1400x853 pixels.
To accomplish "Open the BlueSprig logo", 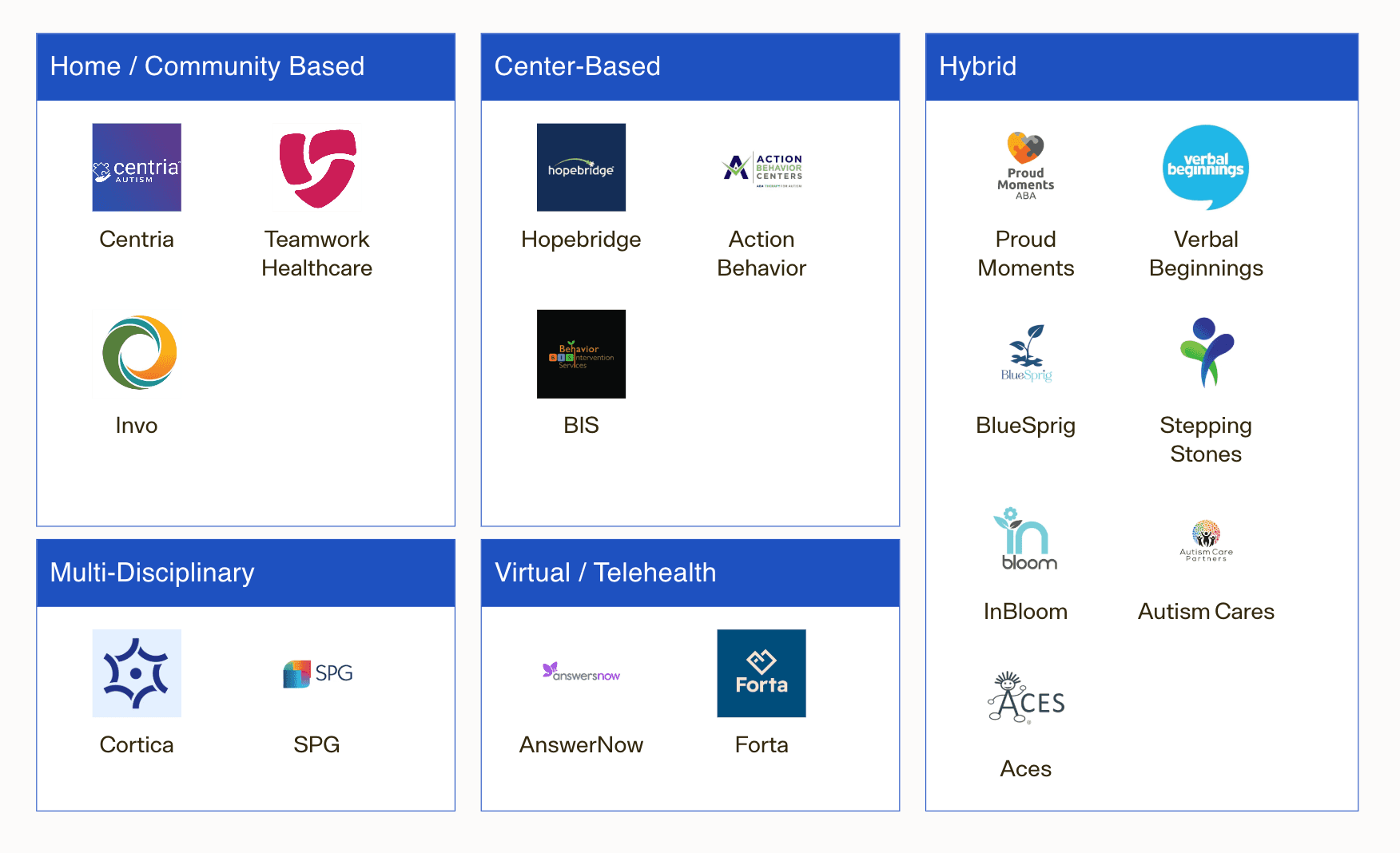I will coord(1027,353).
